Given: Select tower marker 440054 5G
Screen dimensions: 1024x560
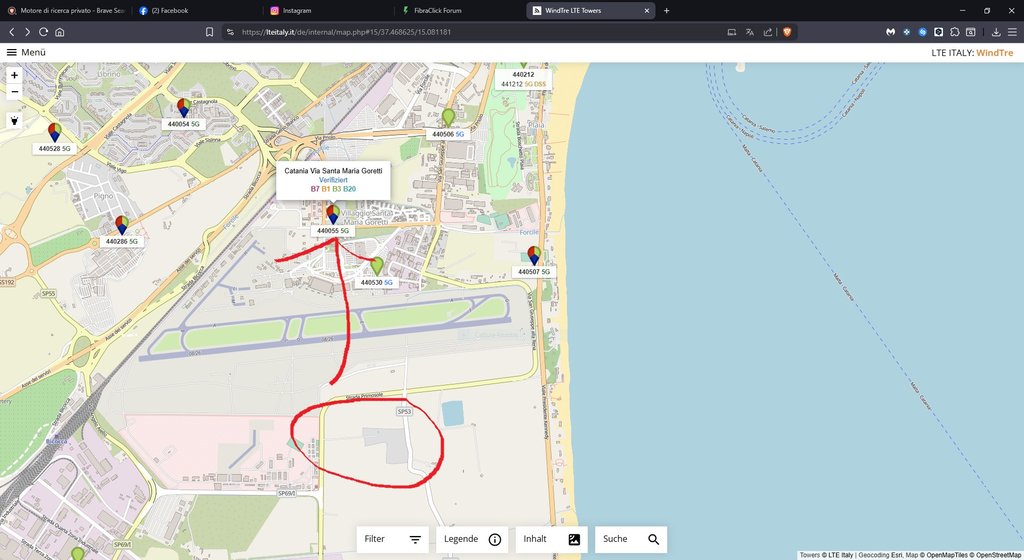Looking at the screenshot, I should (x=184, y=108).
